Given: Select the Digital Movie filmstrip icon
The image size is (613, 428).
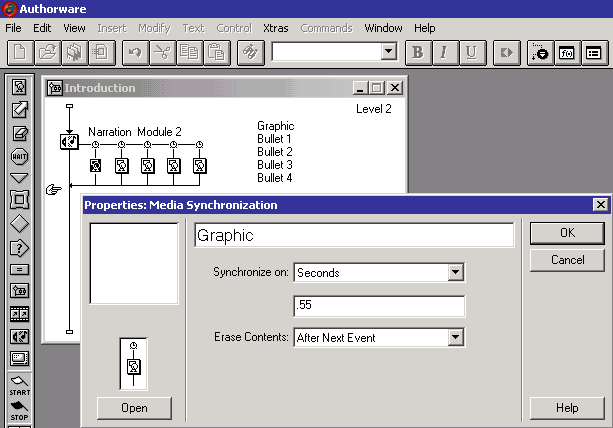Looking at the screenshot, I should (x=19, y=314).
